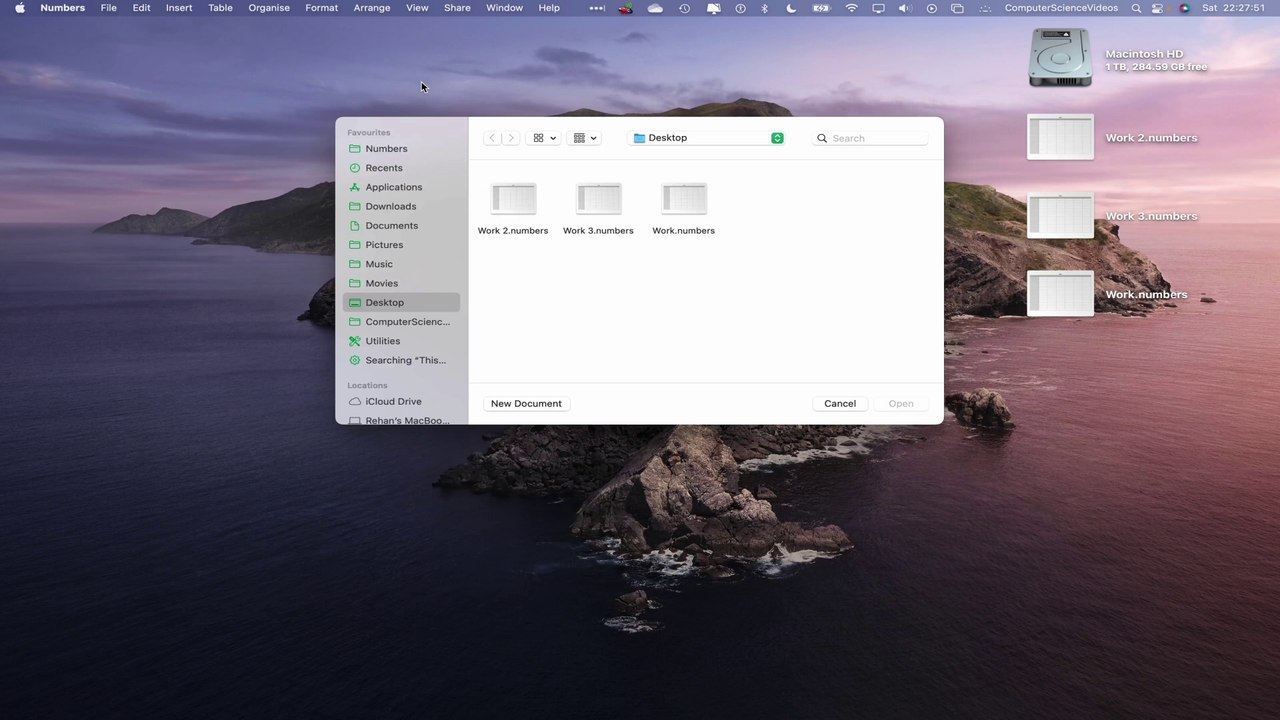Open the View menu

coord(417,8)
